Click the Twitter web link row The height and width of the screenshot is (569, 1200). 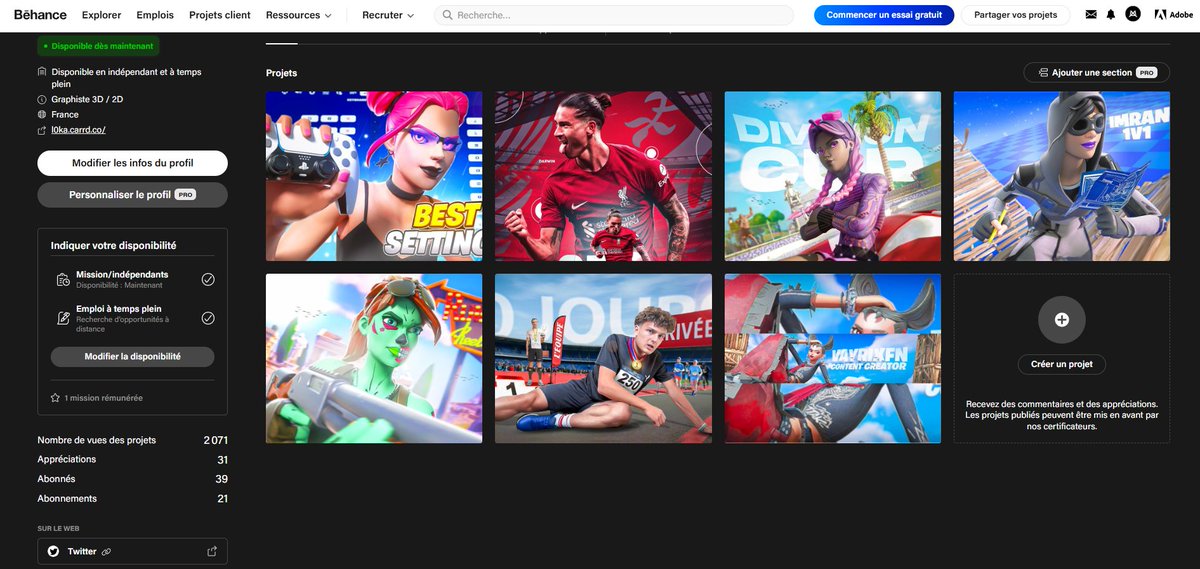click(132, 551)
